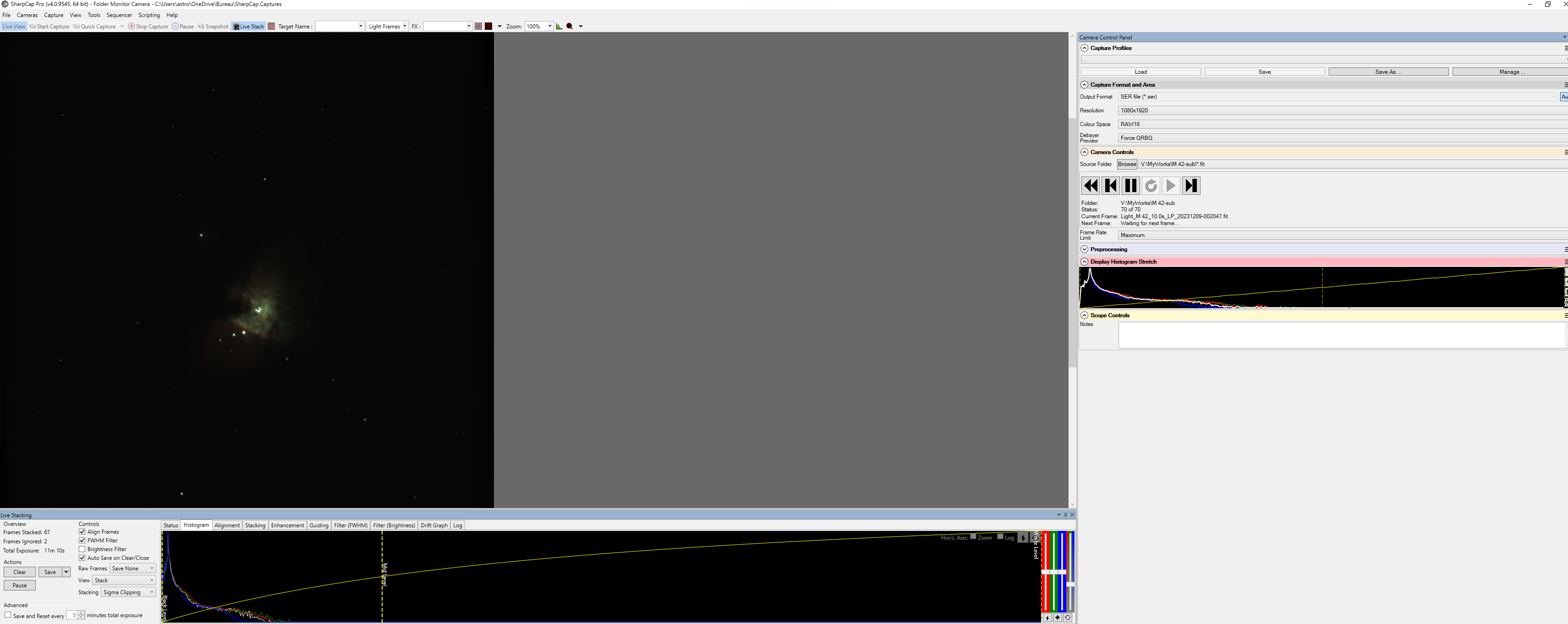
Task: Click the histogram icon next to the Zoom field
Action: point(559,26)
